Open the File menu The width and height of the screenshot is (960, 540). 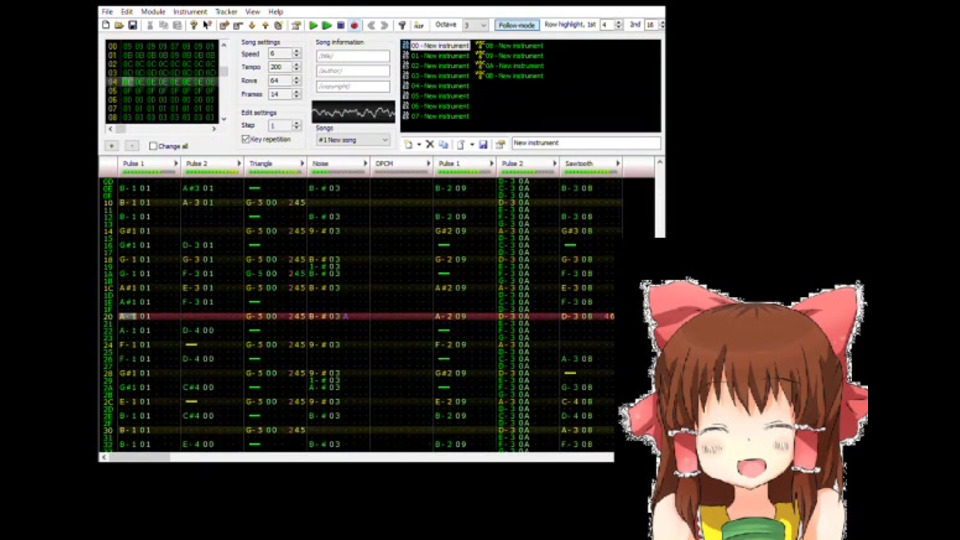(x=107, y=12)
